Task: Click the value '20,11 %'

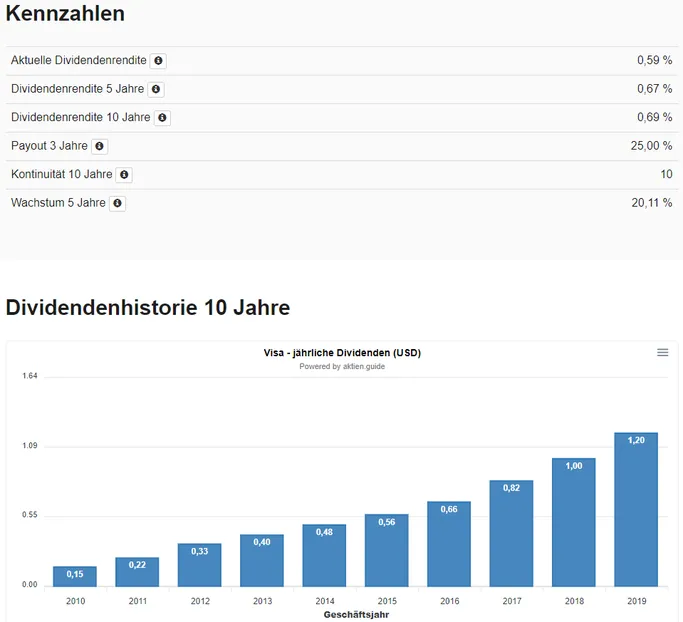Action: click(x=652, y=203)
